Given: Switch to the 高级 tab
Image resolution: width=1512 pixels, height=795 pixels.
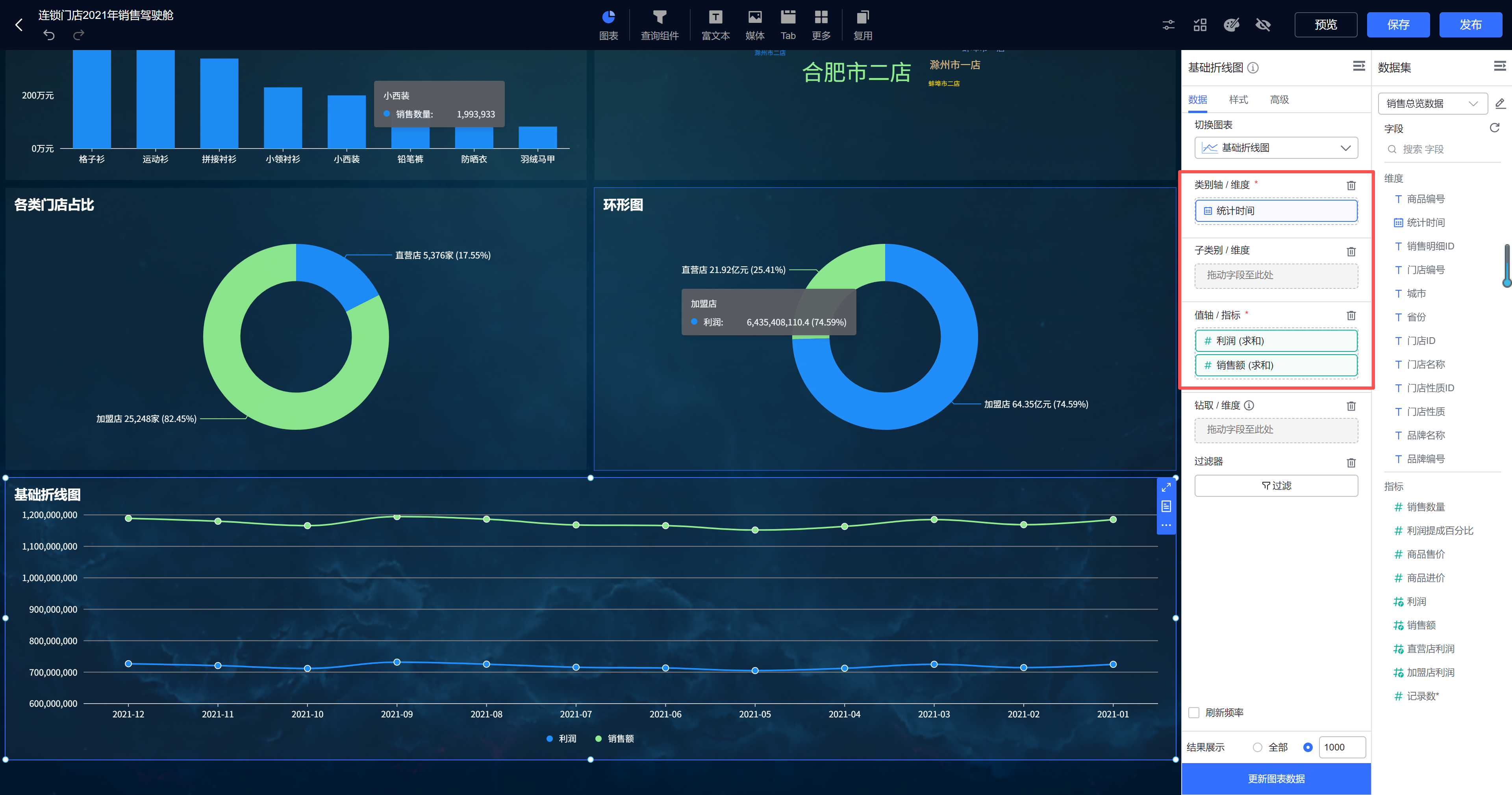Looking at the screenshot, I should pos(1279,100).
